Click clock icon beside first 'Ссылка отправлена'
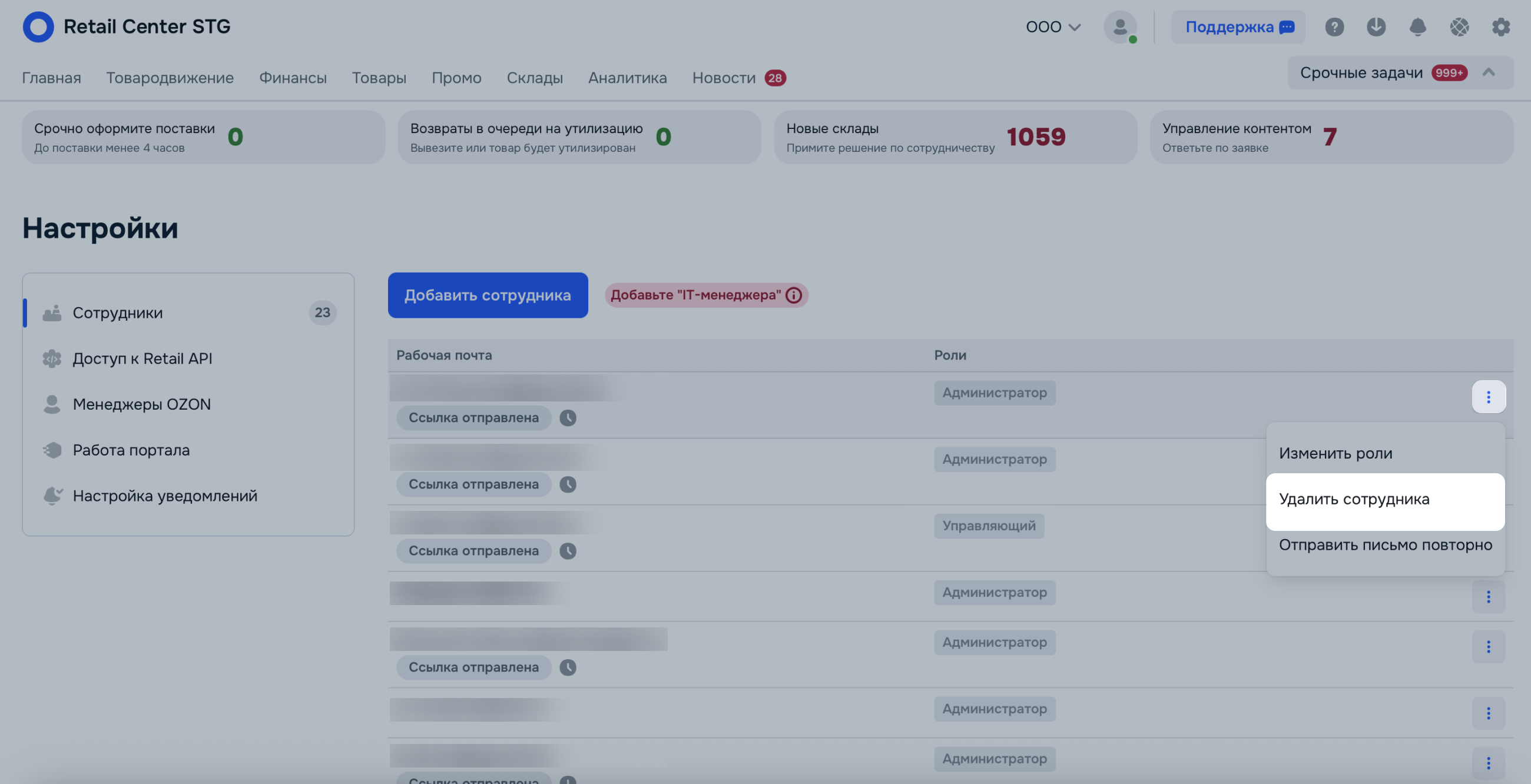The image size is (1531, 784). pyautogui.click(x=568, y=417)
